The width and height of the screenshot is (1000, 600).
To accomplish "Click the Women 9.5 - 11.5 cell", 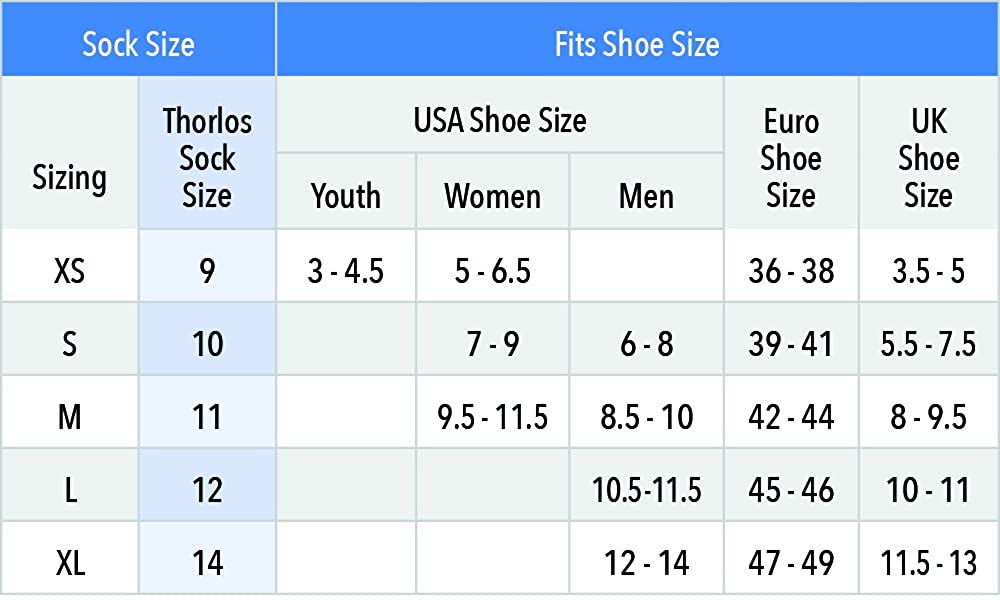I will click(493, 416).
